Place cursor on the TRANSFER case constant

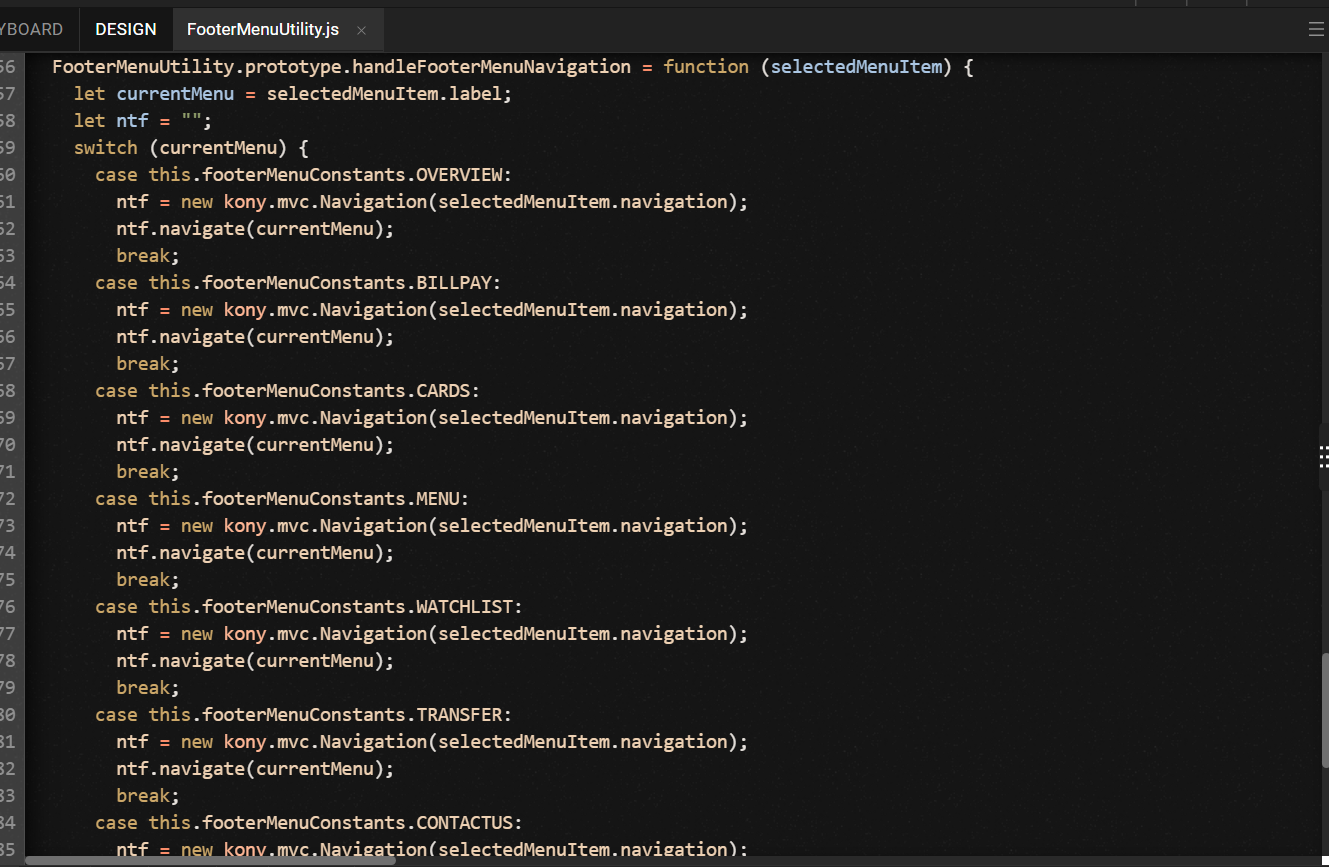pos(460,715)
